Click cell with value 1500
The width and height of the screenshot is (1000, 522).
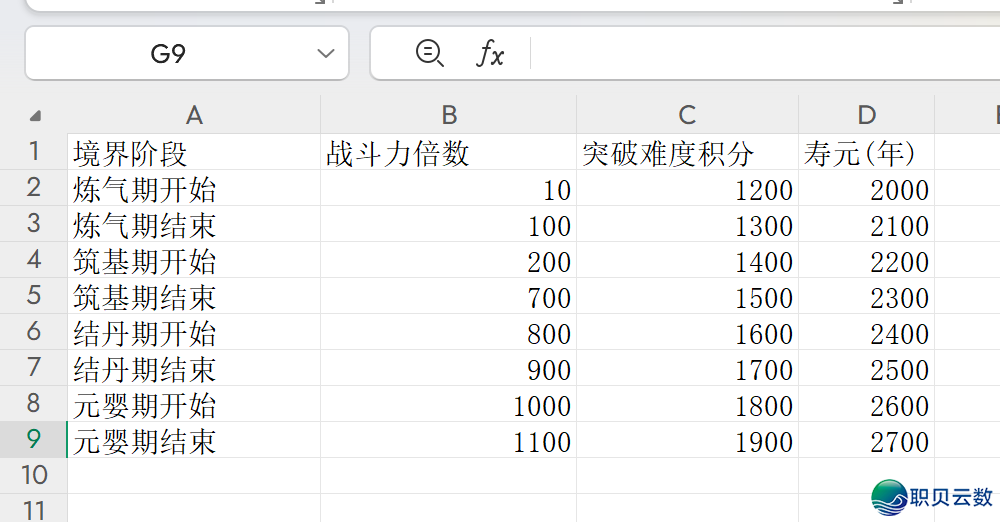point(687,295)
